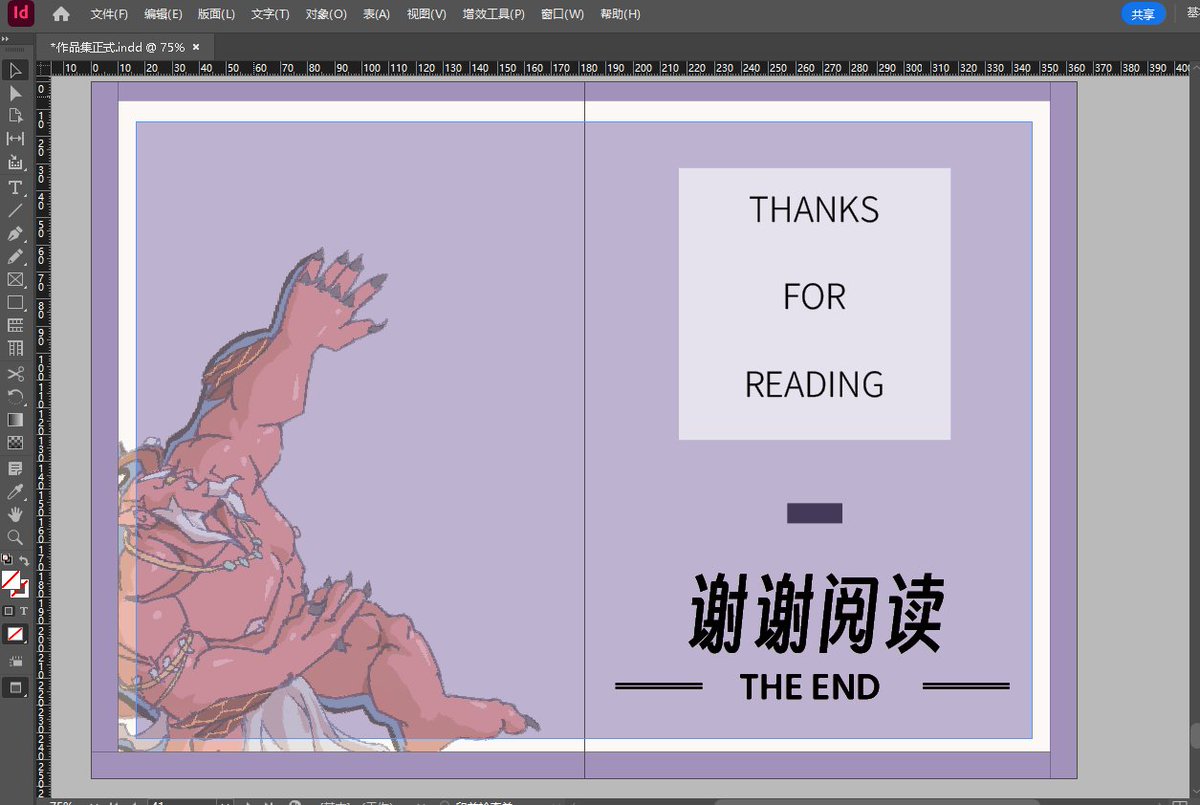The height and width of the screenshot is (805, 1200).
Task: Select the double line left of THE END
Action: 659,686
